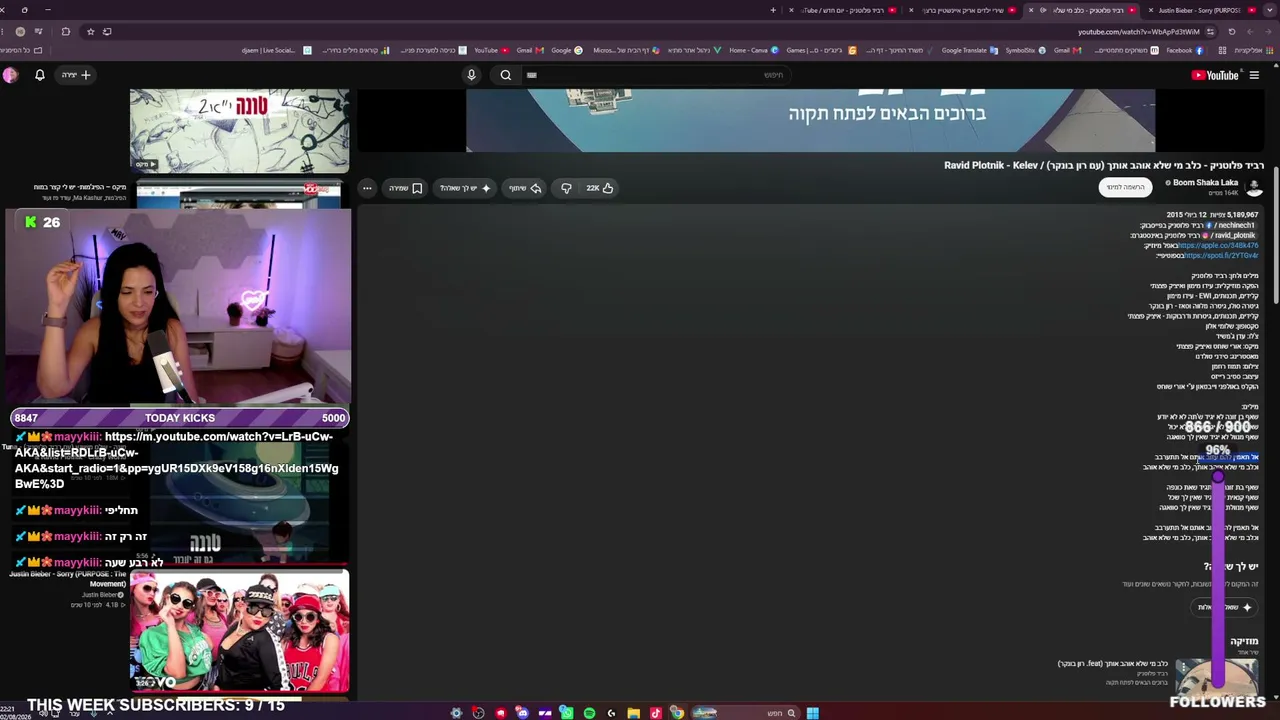Click the 5,189,967 view count text
Viewport: 1280px width, 720px height.
[1234, 215]
